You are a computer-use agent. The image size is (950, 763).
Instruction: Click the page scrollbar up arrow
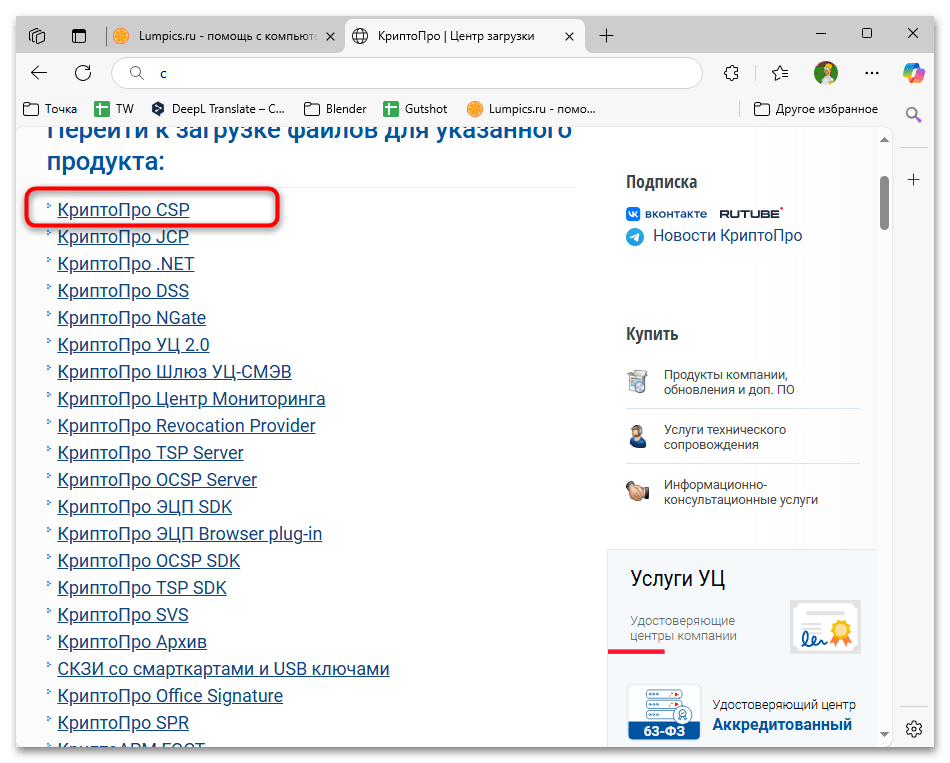tap(885, 140)
